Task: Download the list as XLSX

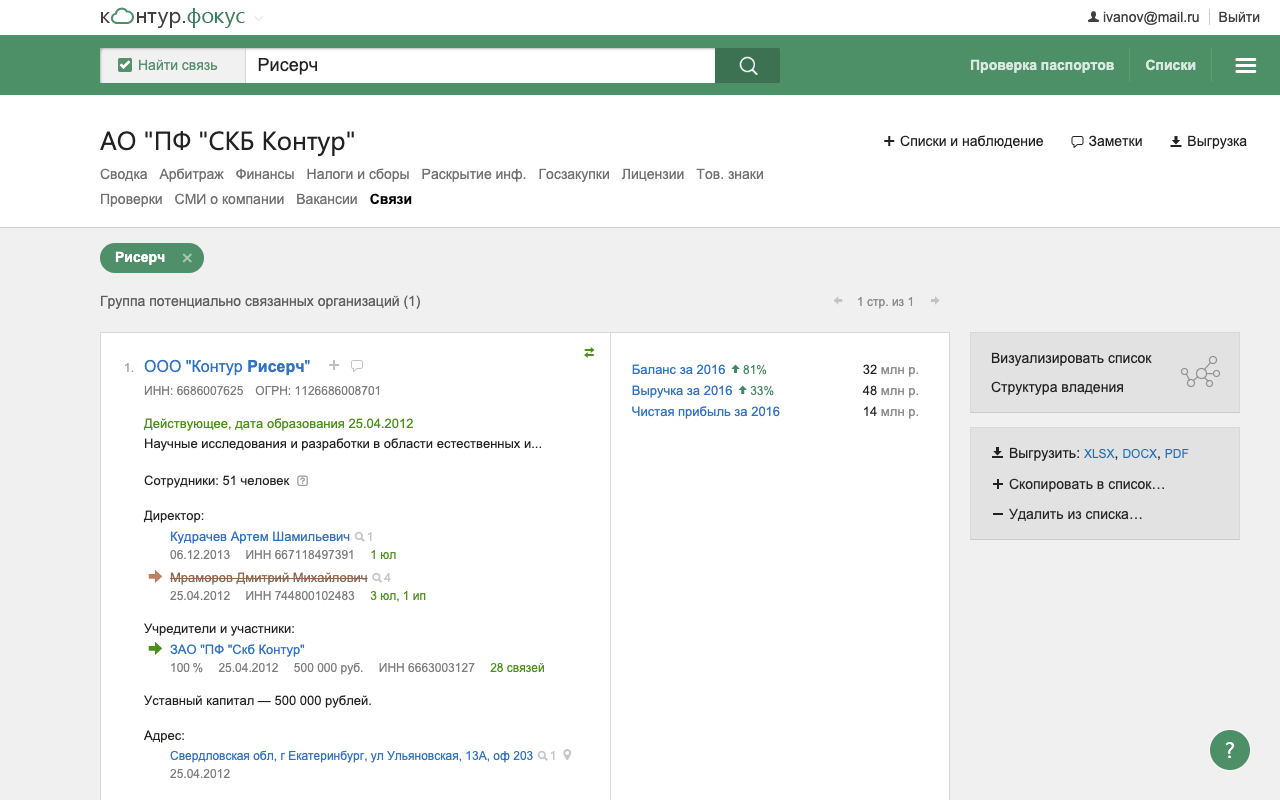Action: pos(1099,453)
